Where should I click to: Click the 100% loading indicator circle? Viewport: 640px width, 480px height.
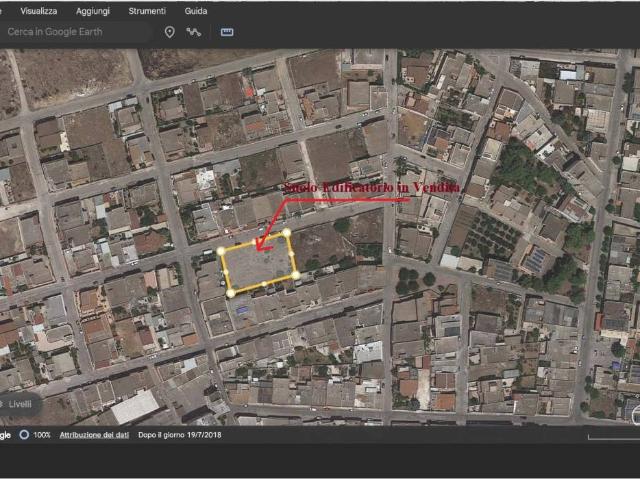[24, 435]
